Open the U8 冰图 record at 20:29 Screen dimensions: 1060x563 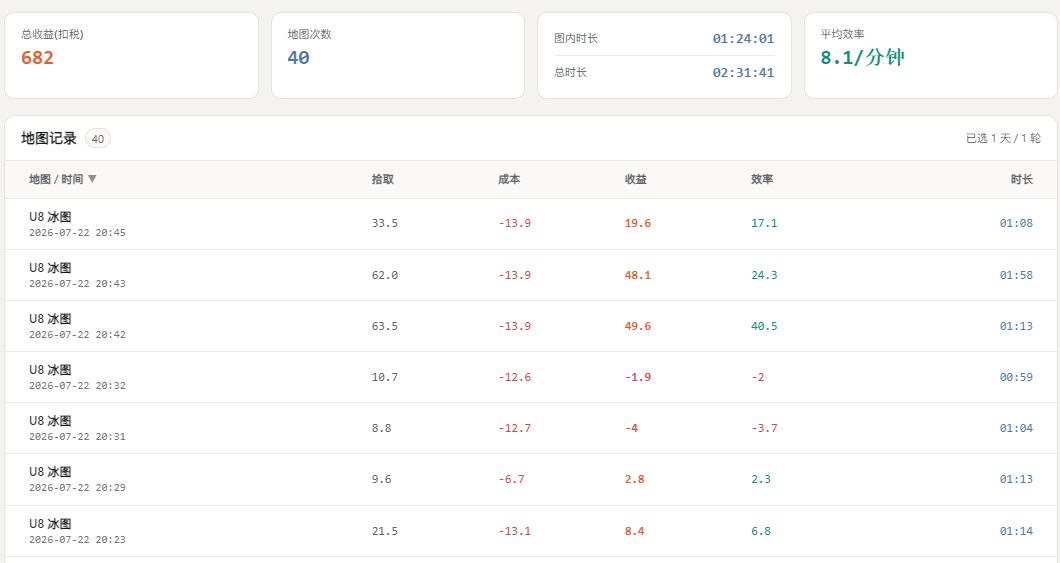point(531,479)
